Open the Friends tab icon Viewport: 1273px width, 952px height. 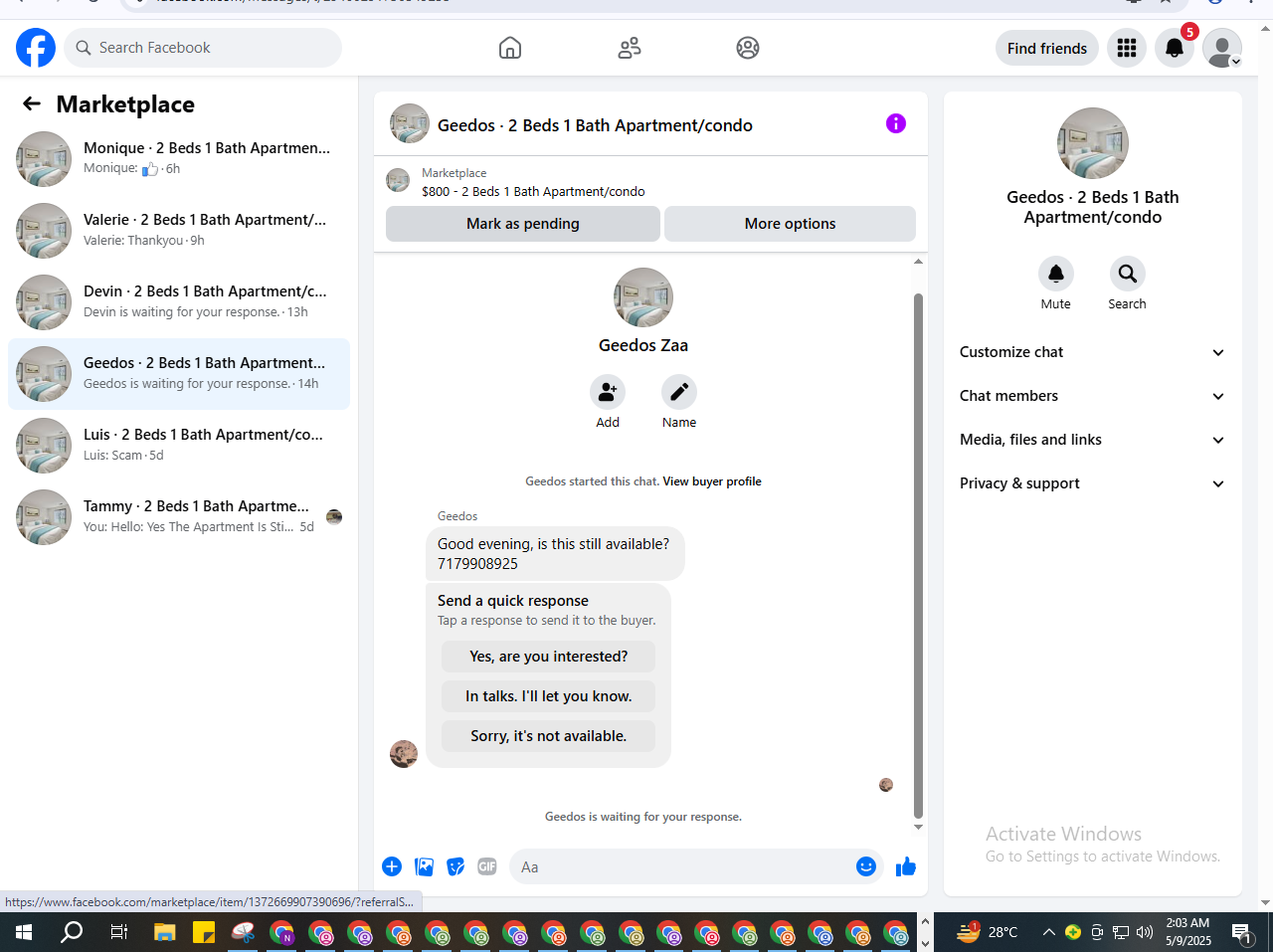pyautogui.click(x=630, y=48)
